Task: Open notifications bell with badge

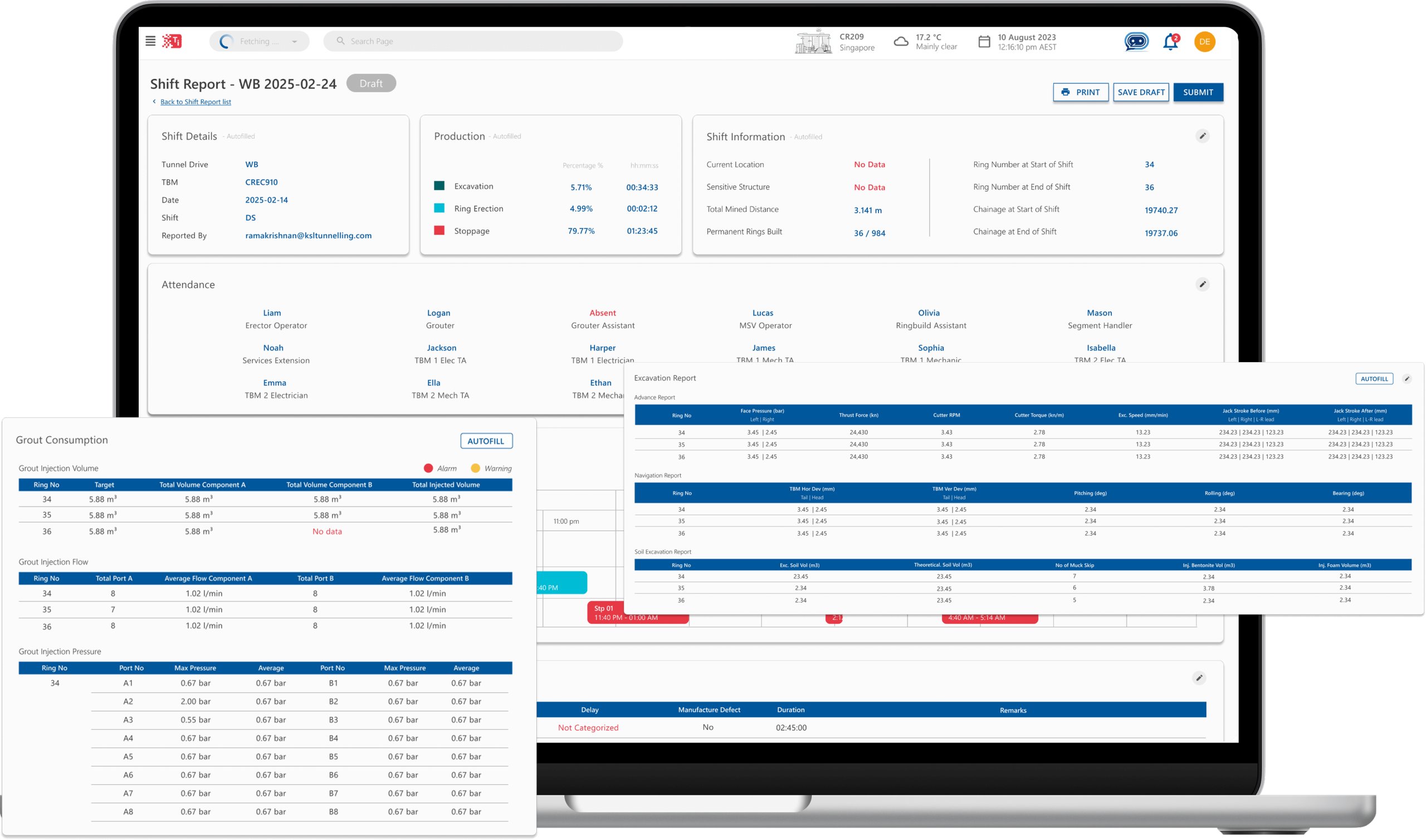Action: point(1170,42)
